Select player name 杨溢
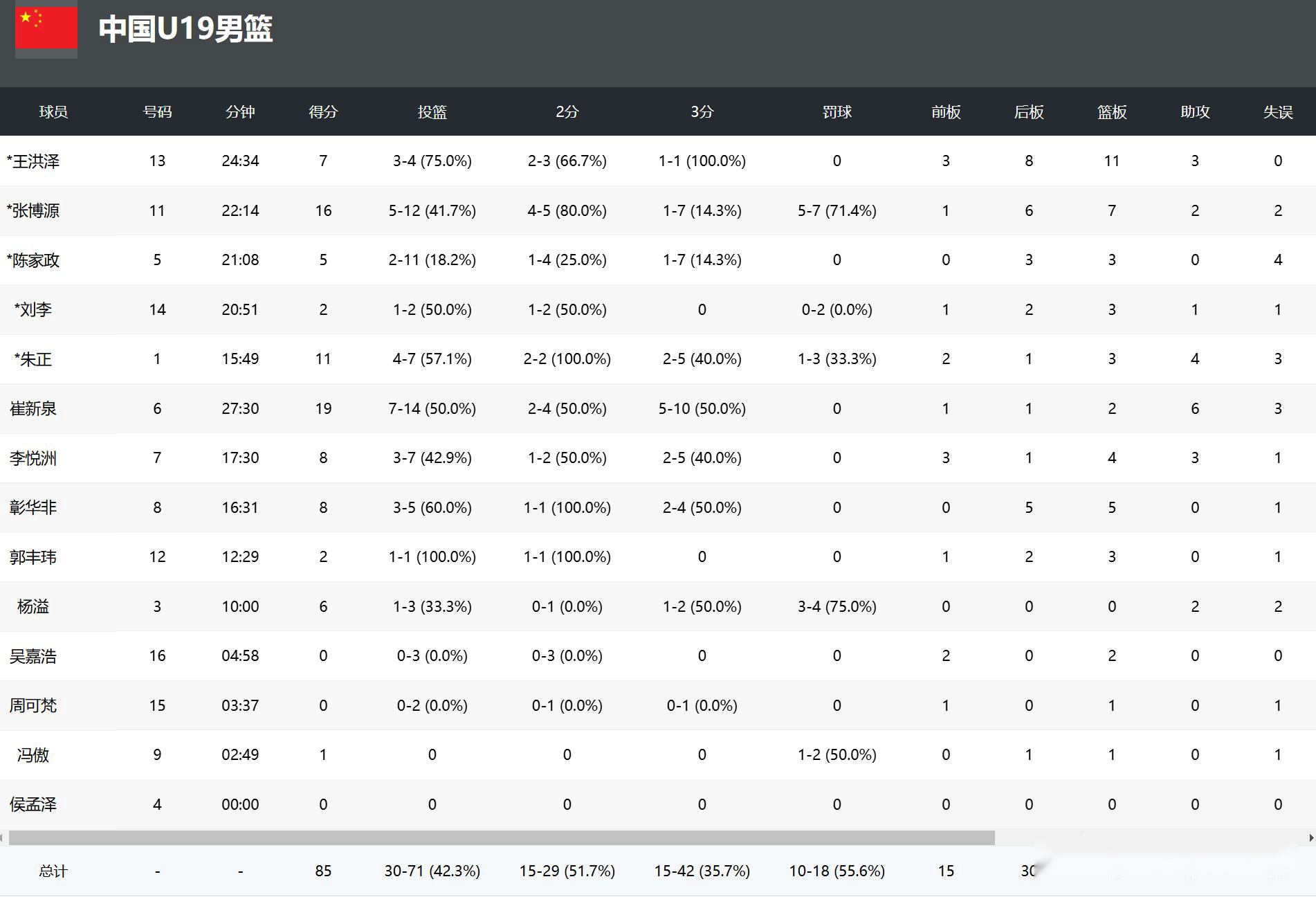The height and width of the screenshot is (897, 1316). click(33, 606)
